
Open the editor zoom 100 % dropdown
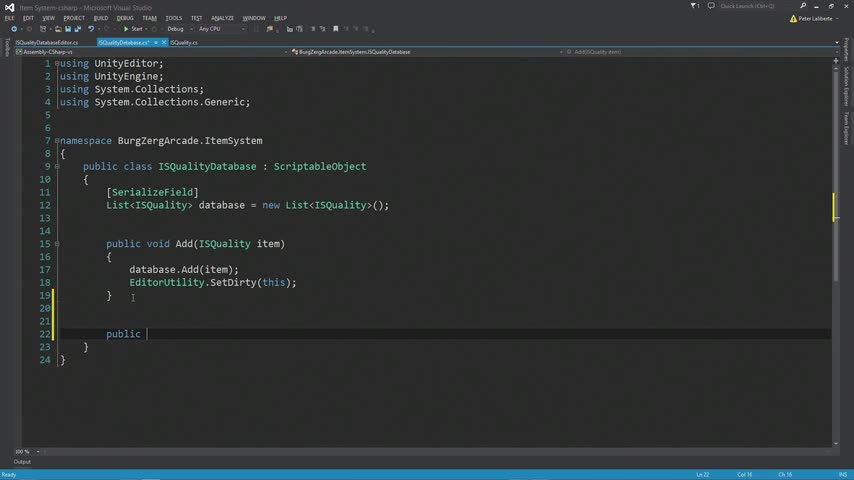pyautogui.click(x=27, y=452)
